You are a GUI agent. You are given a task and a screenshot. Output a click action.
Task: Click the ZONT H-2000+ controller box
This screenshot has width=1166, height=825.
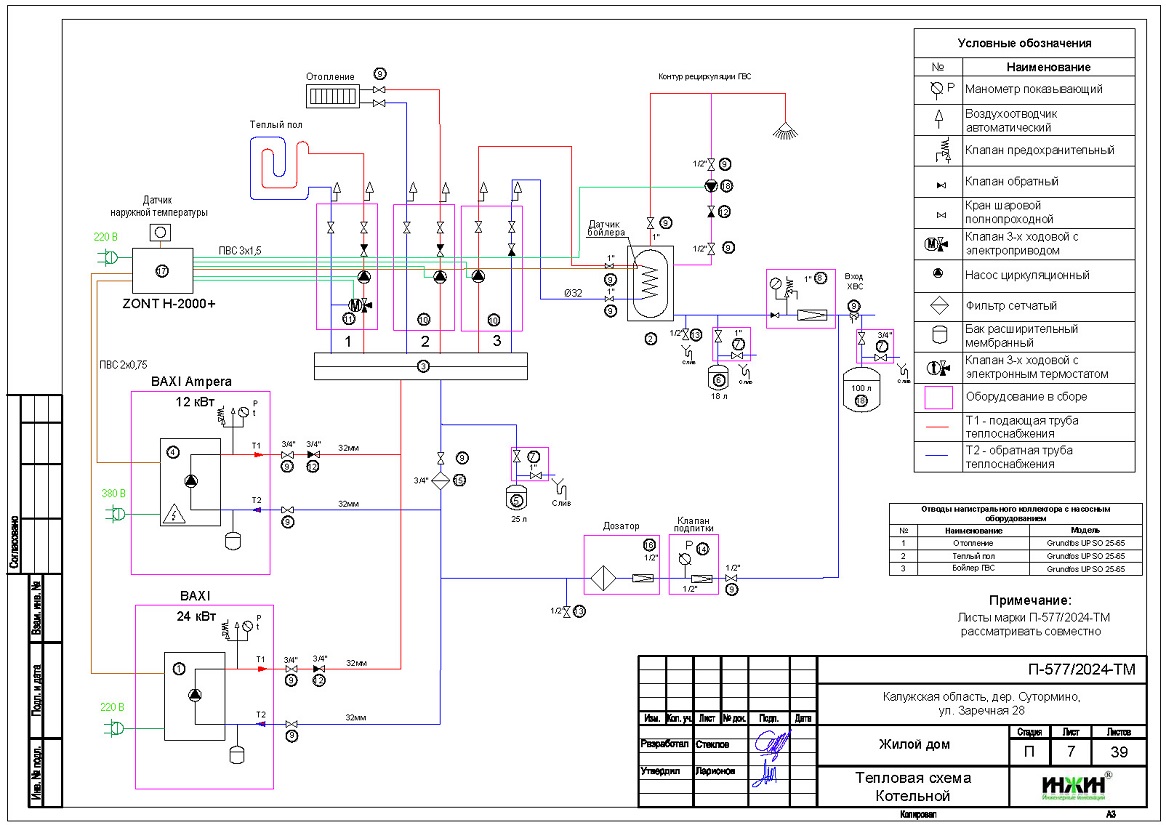[162, 270]
